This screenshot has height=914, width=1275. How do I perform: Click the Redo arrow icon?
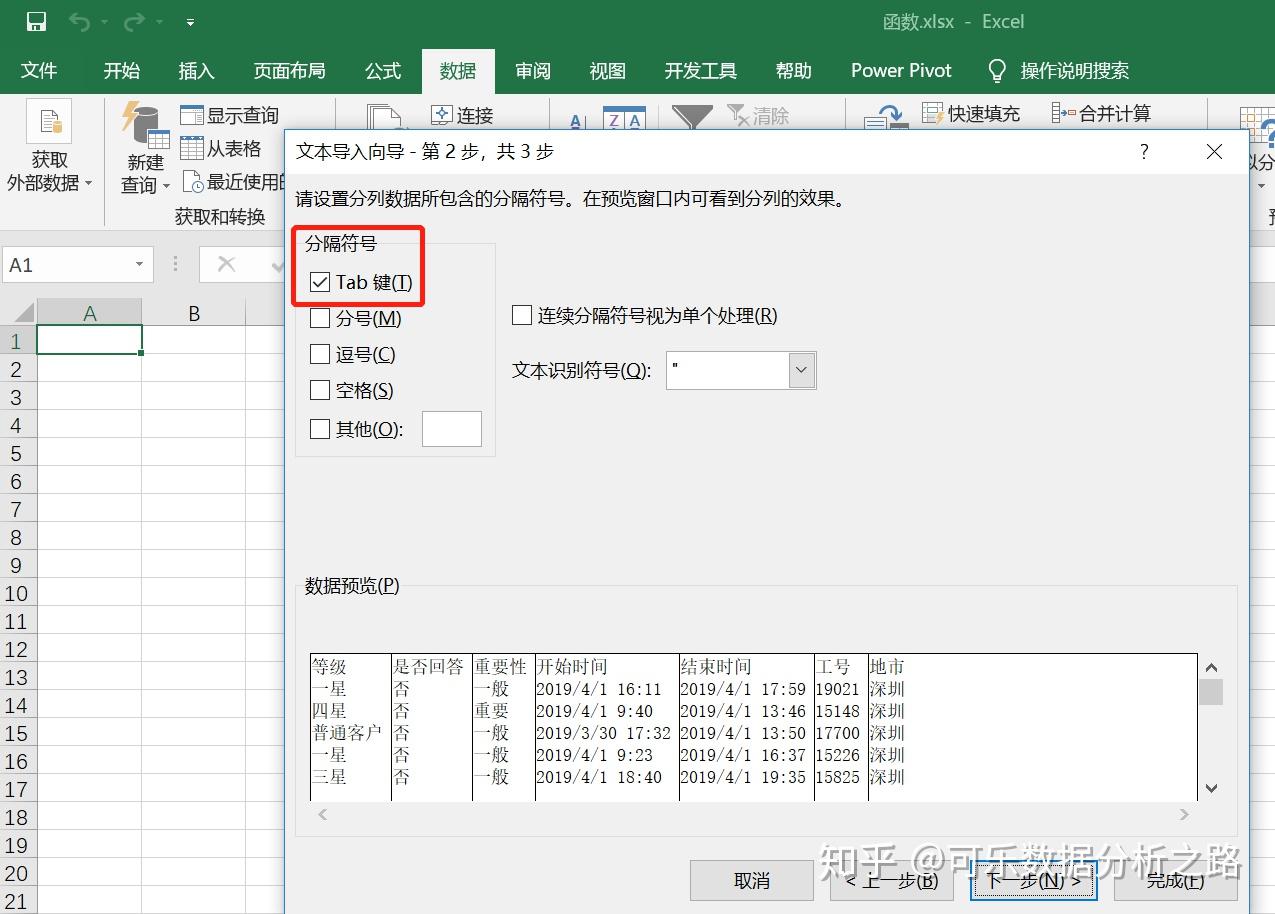[x=134, y=21]
